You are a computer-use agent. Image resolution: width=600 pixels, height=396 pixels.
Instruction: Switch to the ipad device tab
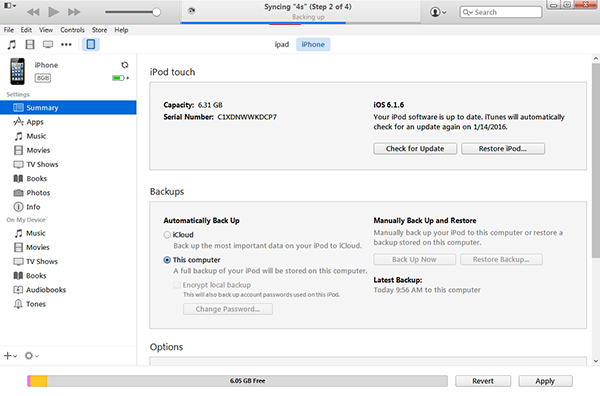[282, 44]
